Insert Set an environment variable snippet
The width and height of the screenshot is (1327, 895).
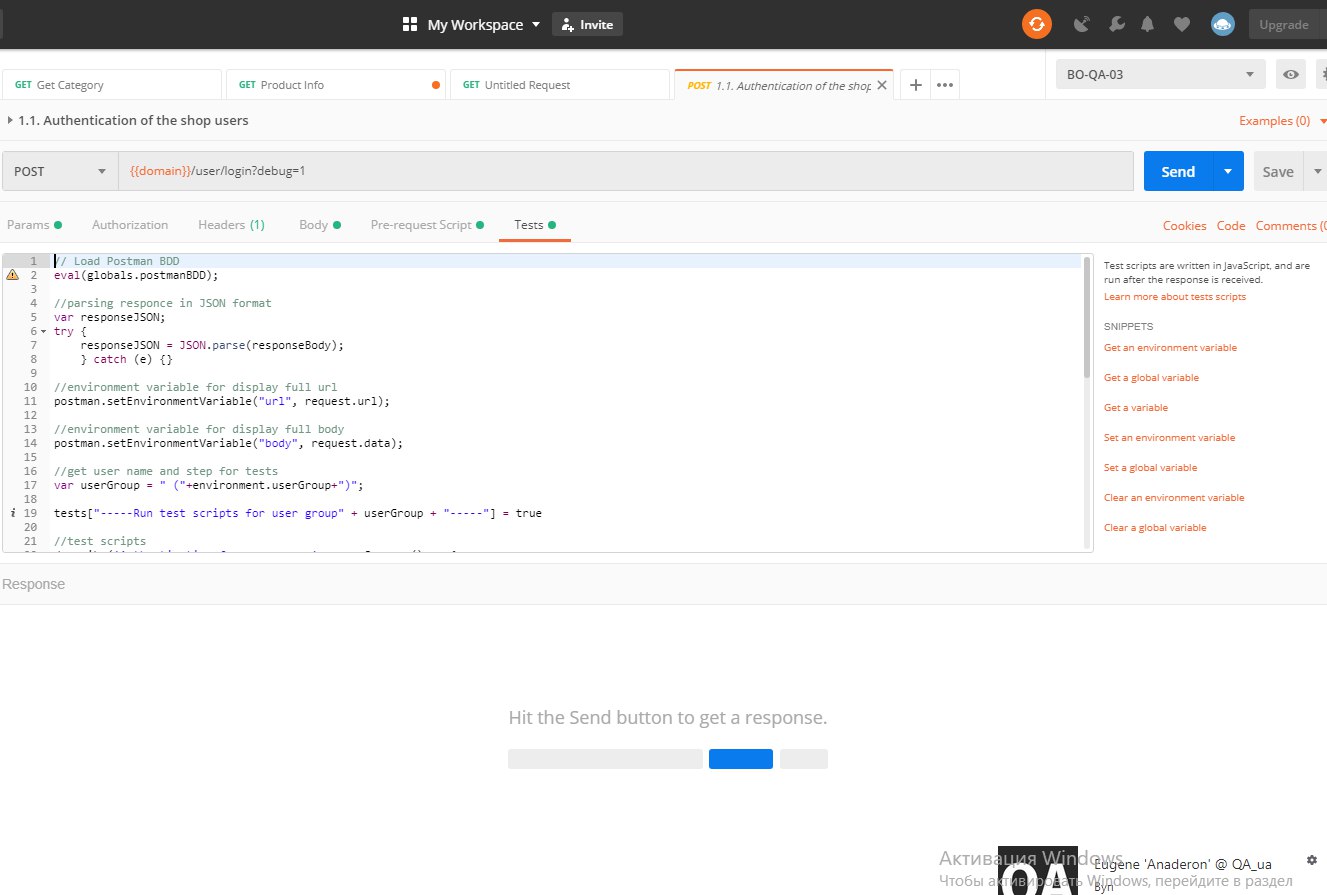(1169, 438)
